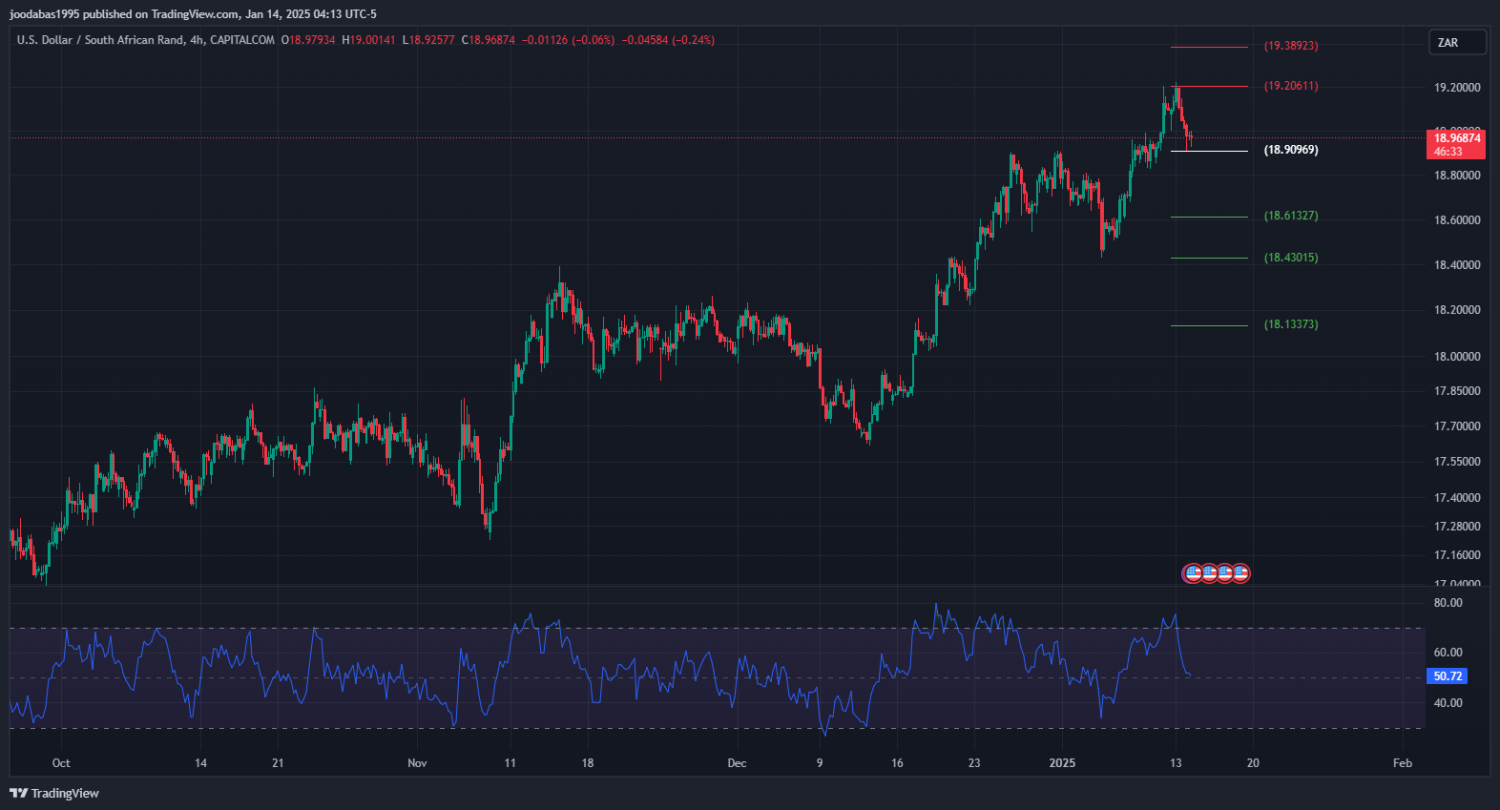This screenshot has width=1500, height=810.
Task: Click the first US flag economic event icon
Action: click(1192, 573)
